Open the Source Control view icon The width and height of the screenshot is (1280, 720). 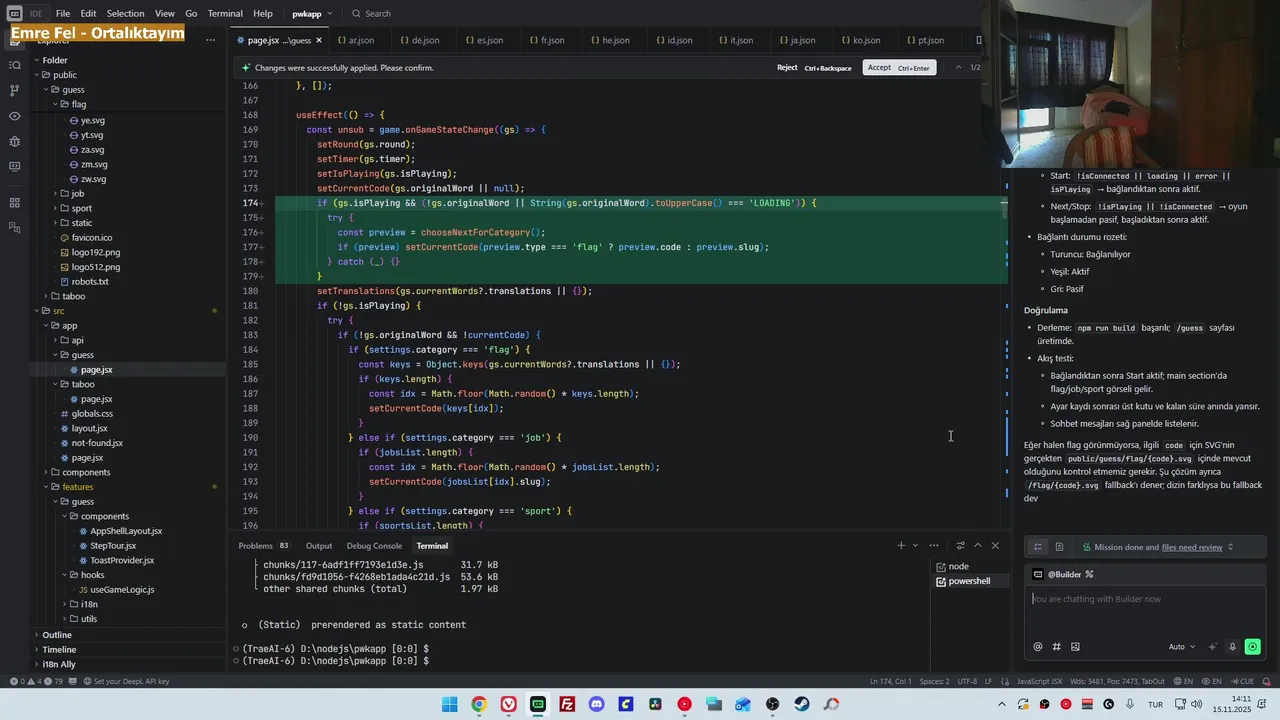pyautogui.click(x=14, y=90)
